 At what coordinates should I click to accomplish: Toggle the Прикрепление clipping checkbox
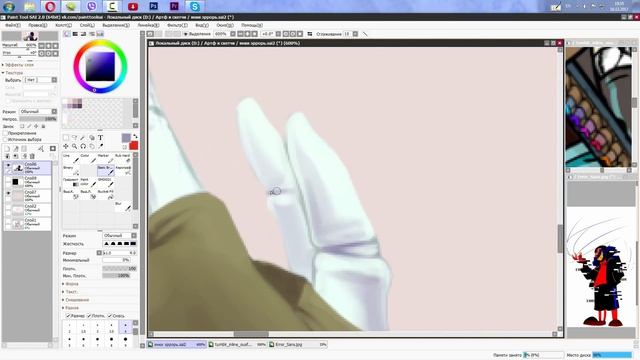6,133
